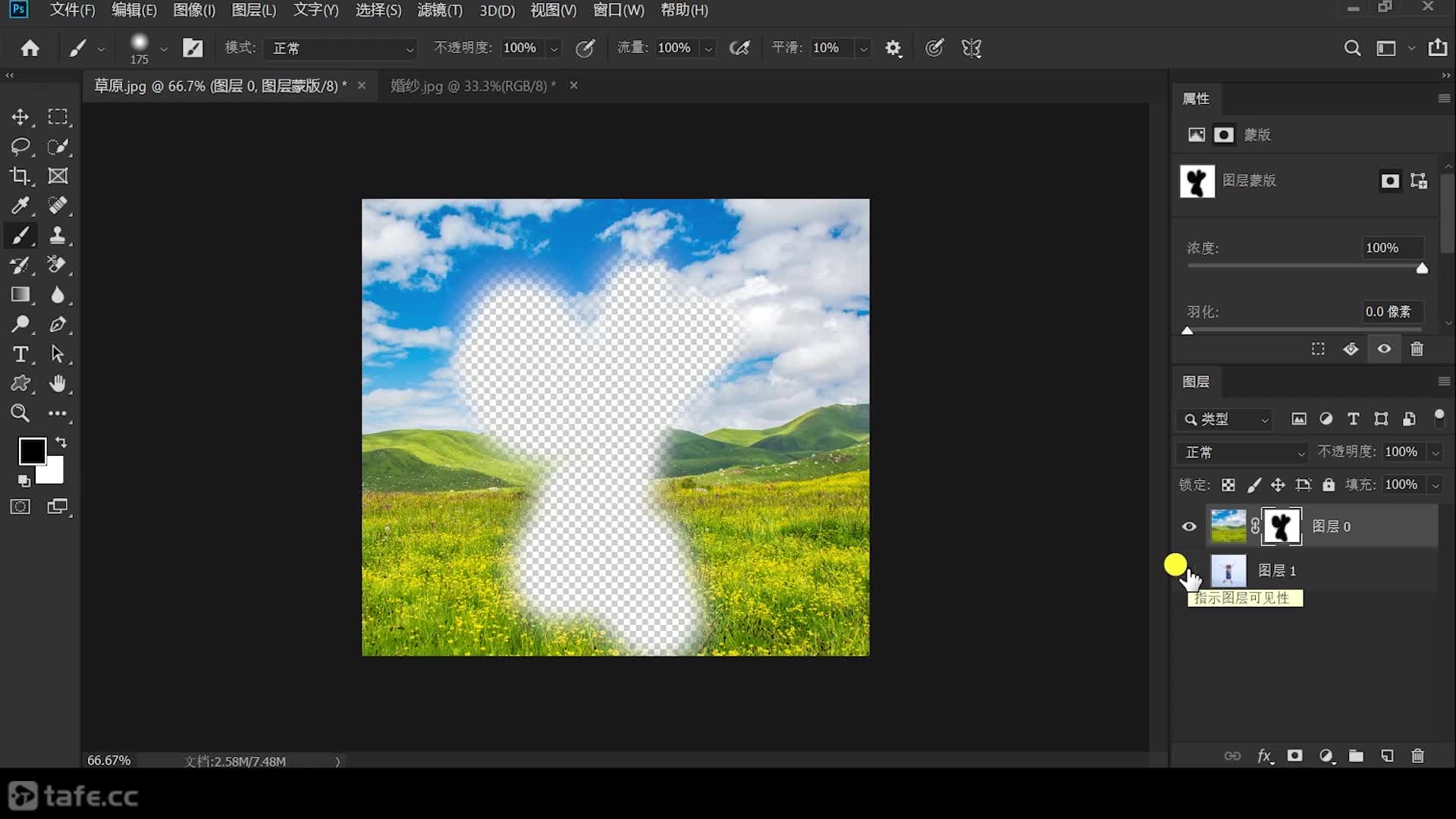This screenshot has height=819, width=1456.
Task: Open the 文件(F) menu
Action: click(73, 10)
